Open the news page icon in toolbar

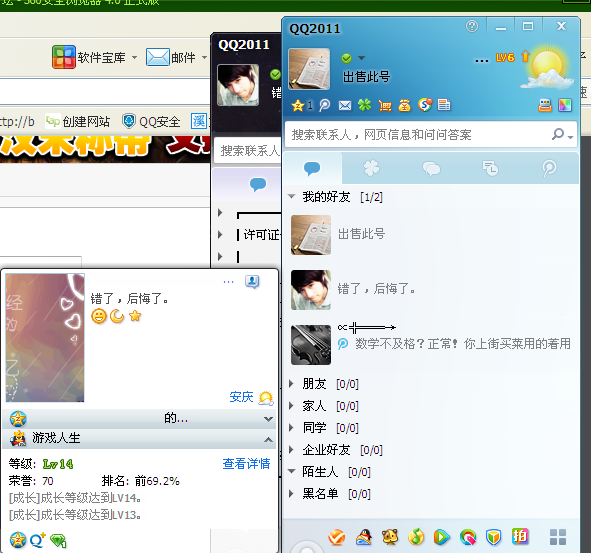[x=444, y=105]
